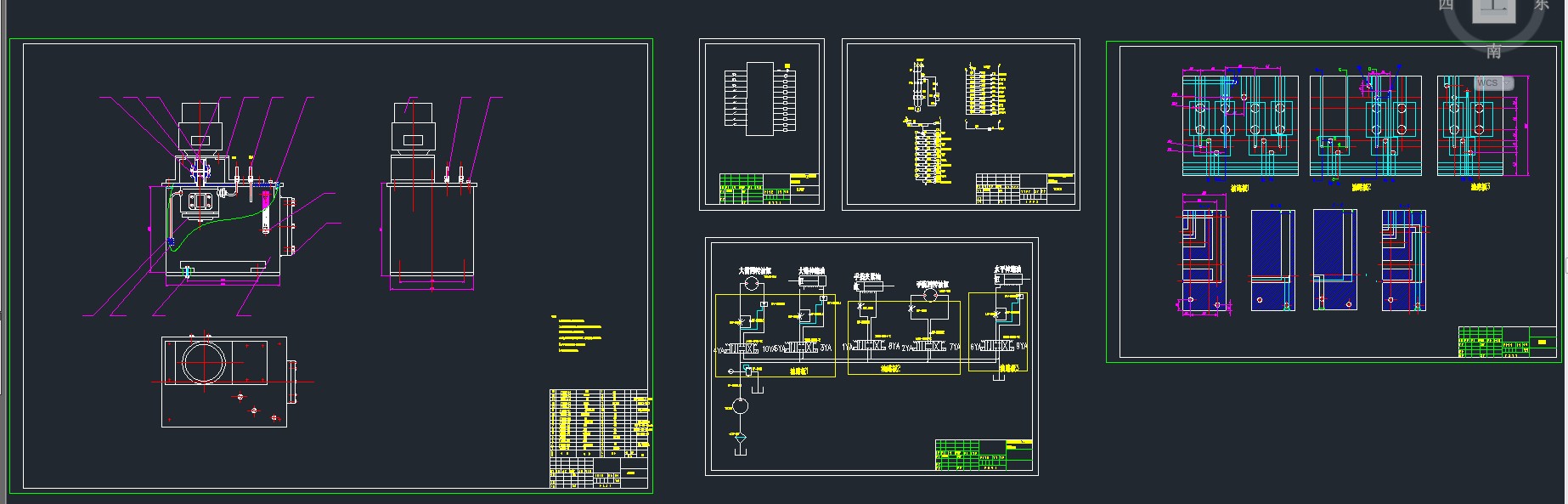Image resolution: width=1568 pixels, height=504 pixels.
Task: Select the West (西) compass direction on ViewCube
Action: (1447, 5)
